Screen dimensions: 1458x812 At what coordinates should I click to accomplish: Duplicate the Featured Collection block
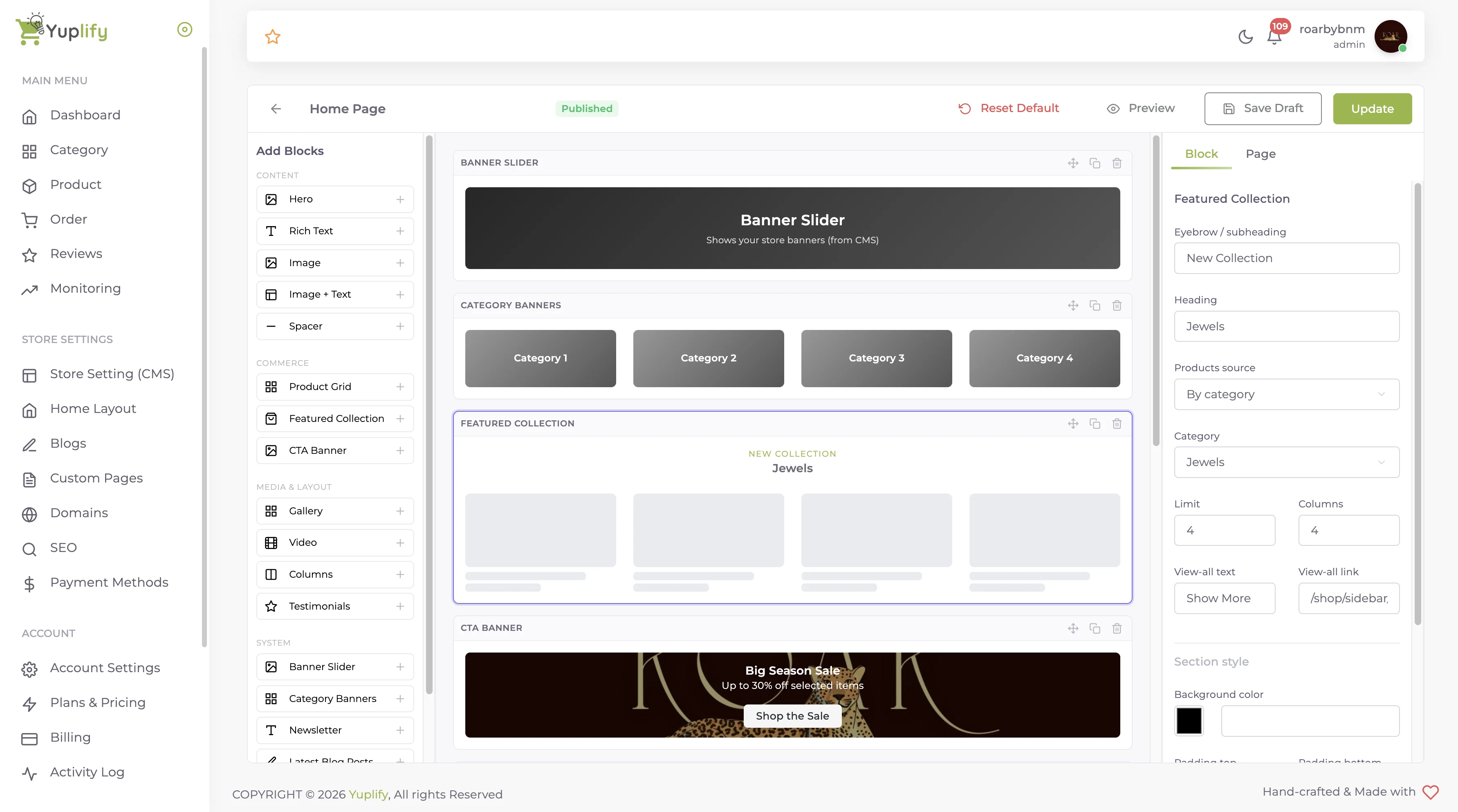pyautogui.click(x=1095, y=423)
